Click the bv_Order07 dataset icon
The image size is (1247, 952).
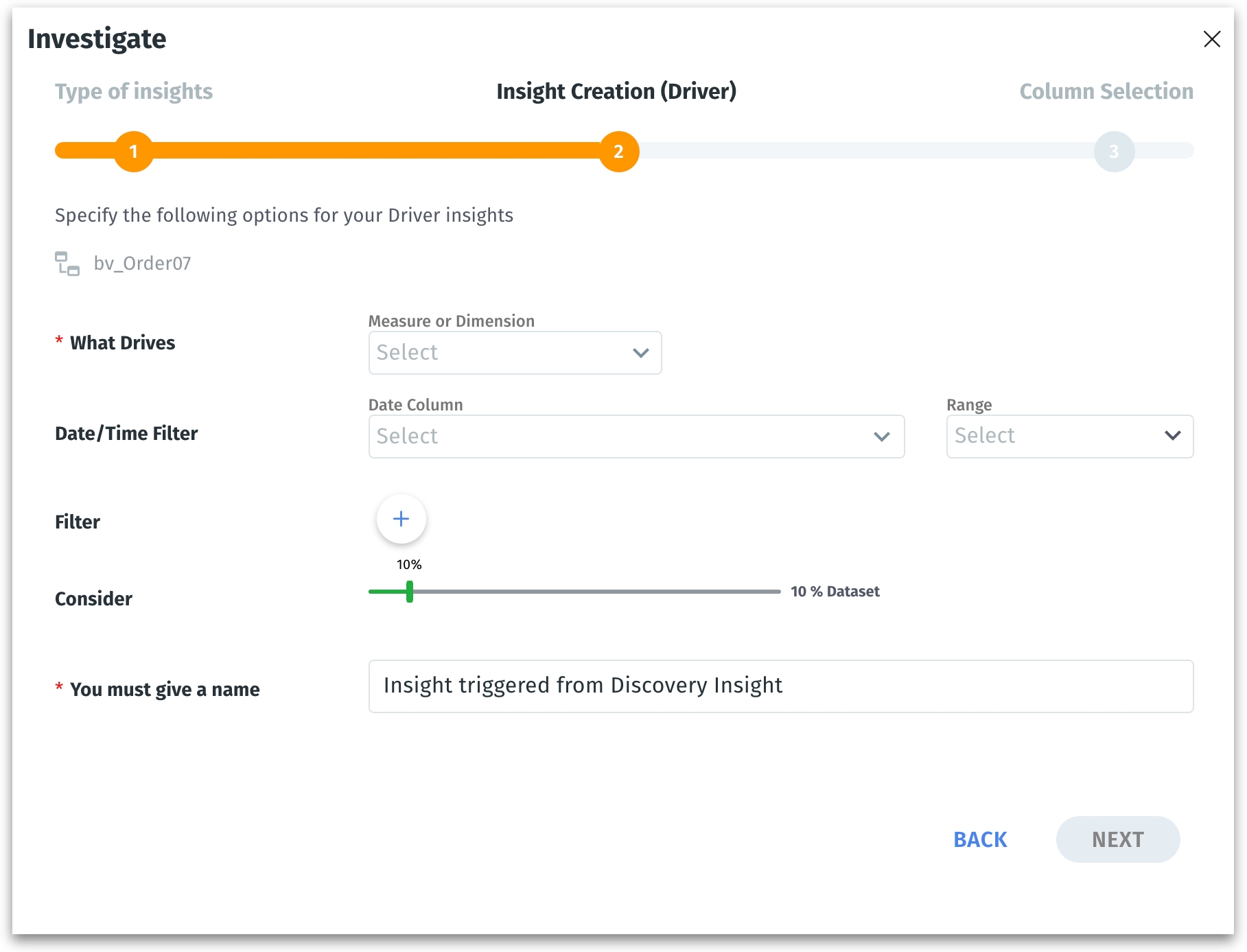click(x=67, y=264)
